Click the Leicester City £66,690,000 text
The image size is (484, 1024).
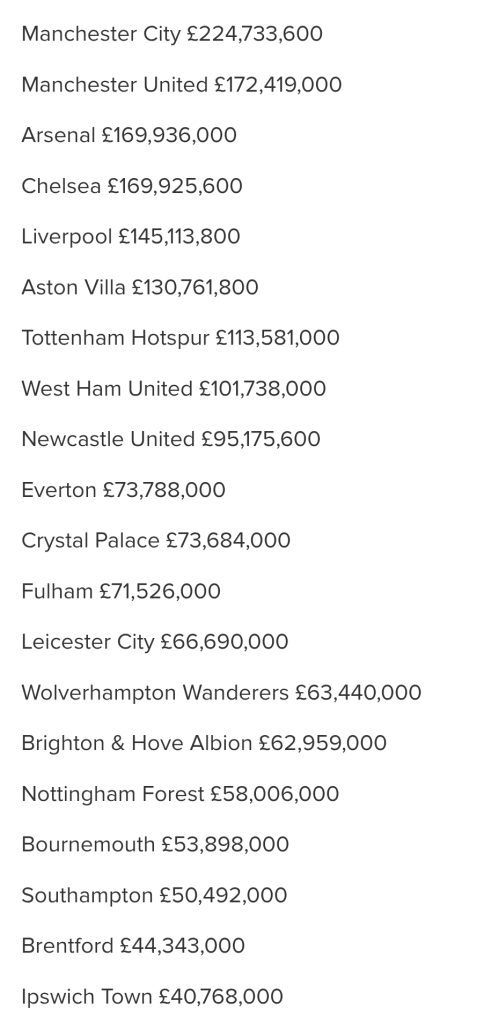coord(155,642)
